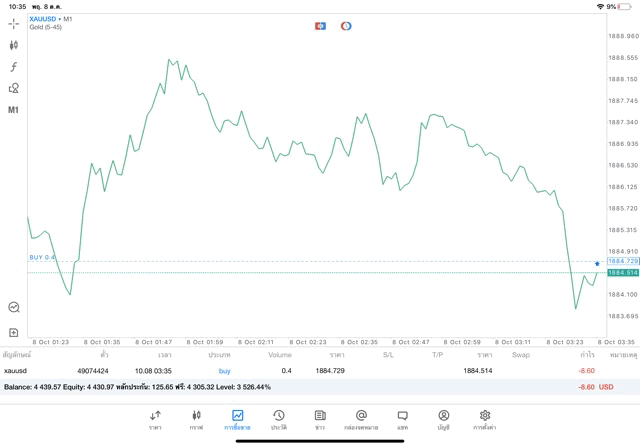The width and height of the screenshot is (640, 447).
Task: Open the M1 timeframe selector
Action: click(x=14, y=110)
